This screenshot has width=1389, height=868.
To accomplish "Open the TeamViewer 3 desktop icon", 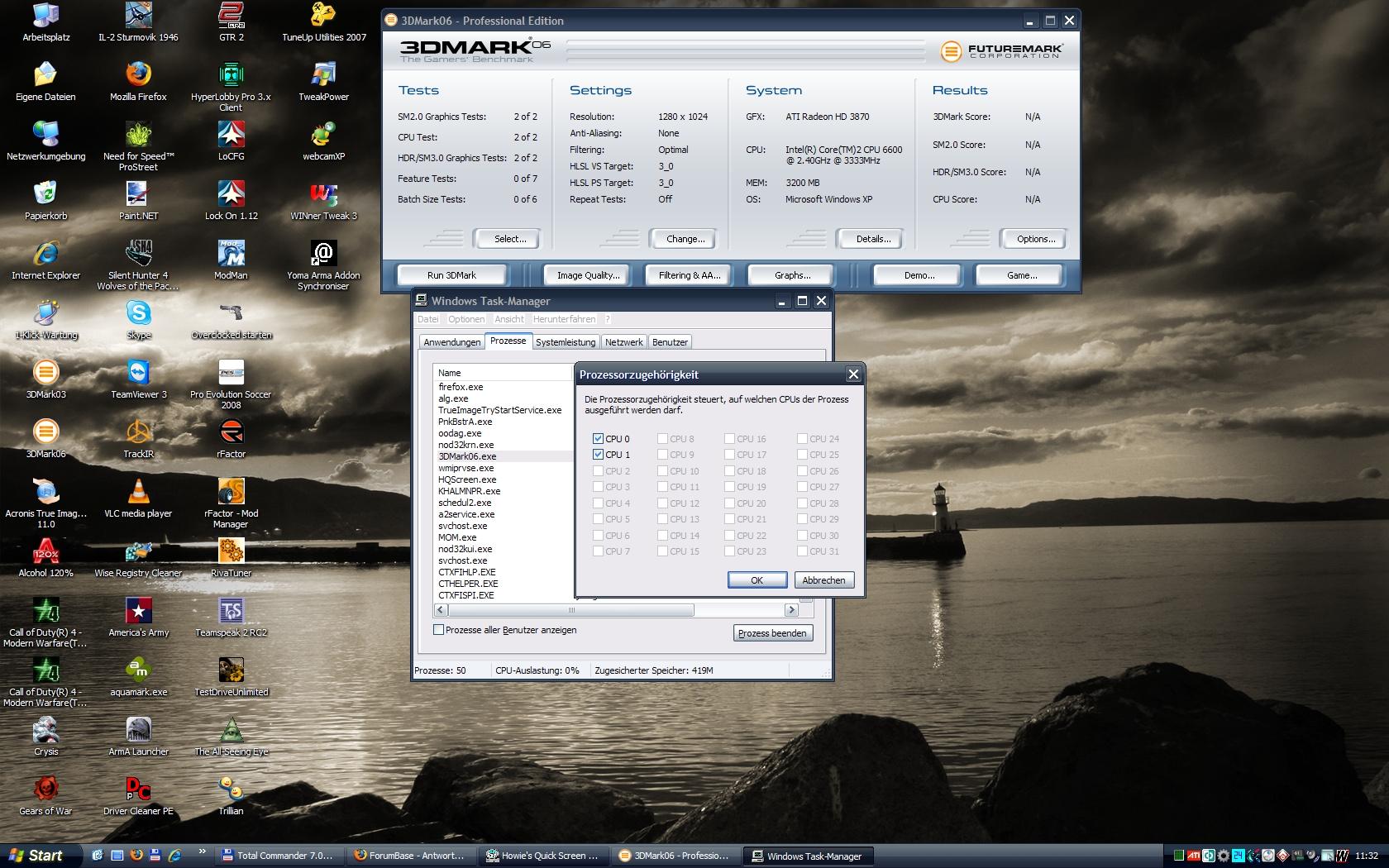I will pos(138,379).
